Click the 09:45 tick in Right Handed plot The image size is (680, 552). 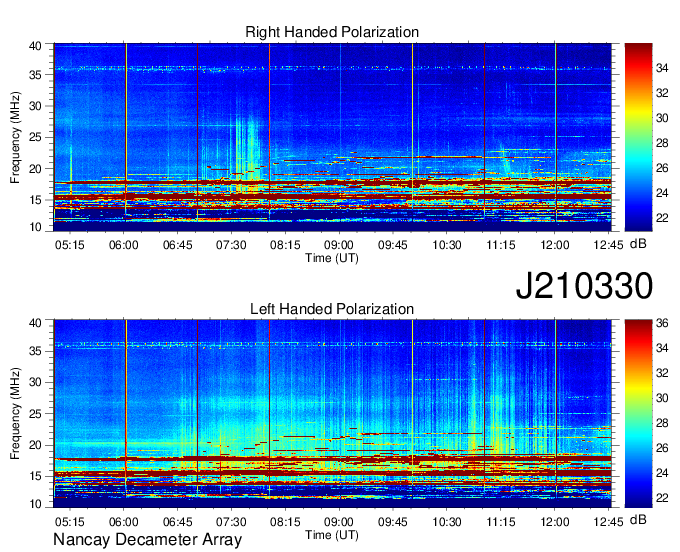point(392,245)
